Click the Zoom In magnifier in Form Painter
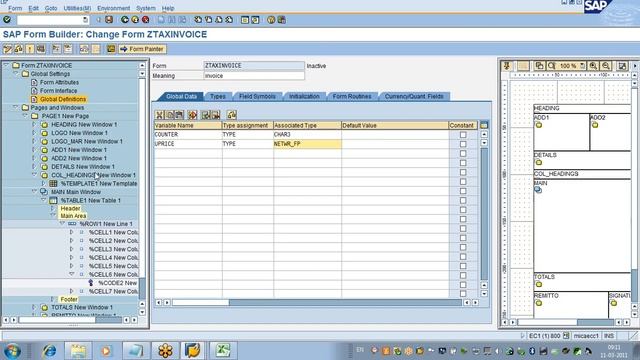This screenshot has height=360, width=640. click(593, 66)
